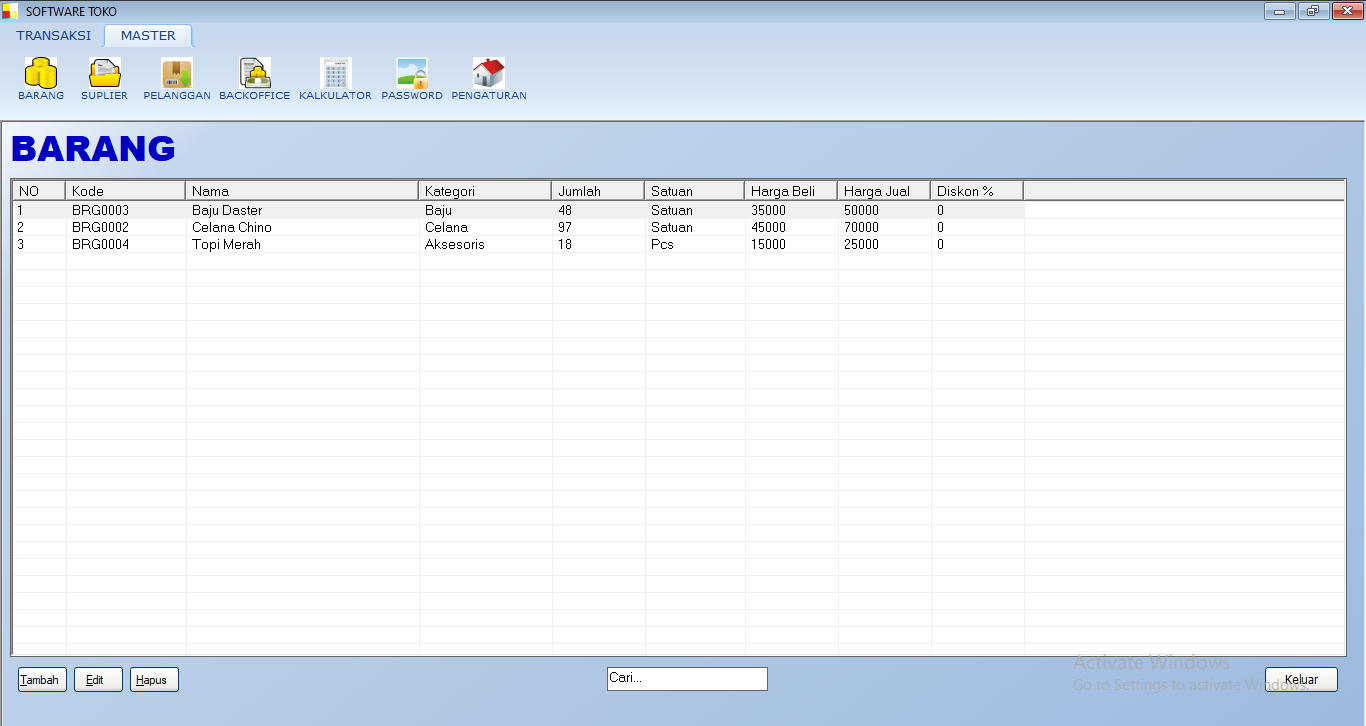Launch the BACKOFFICE icon

click(x=255, y=74)
